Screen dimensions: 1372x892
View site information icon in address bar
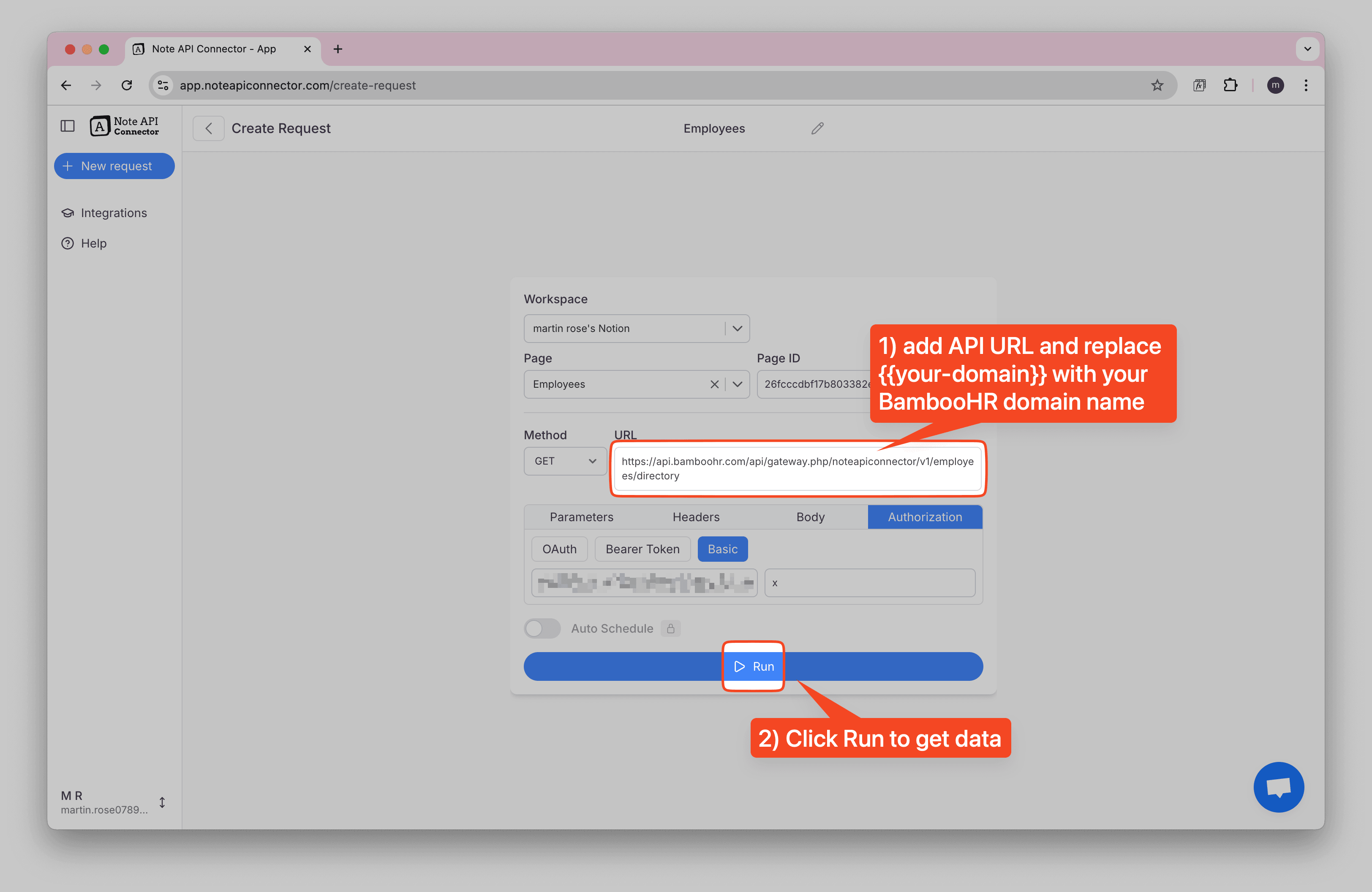pyautogui.click(x=164, y=85)
